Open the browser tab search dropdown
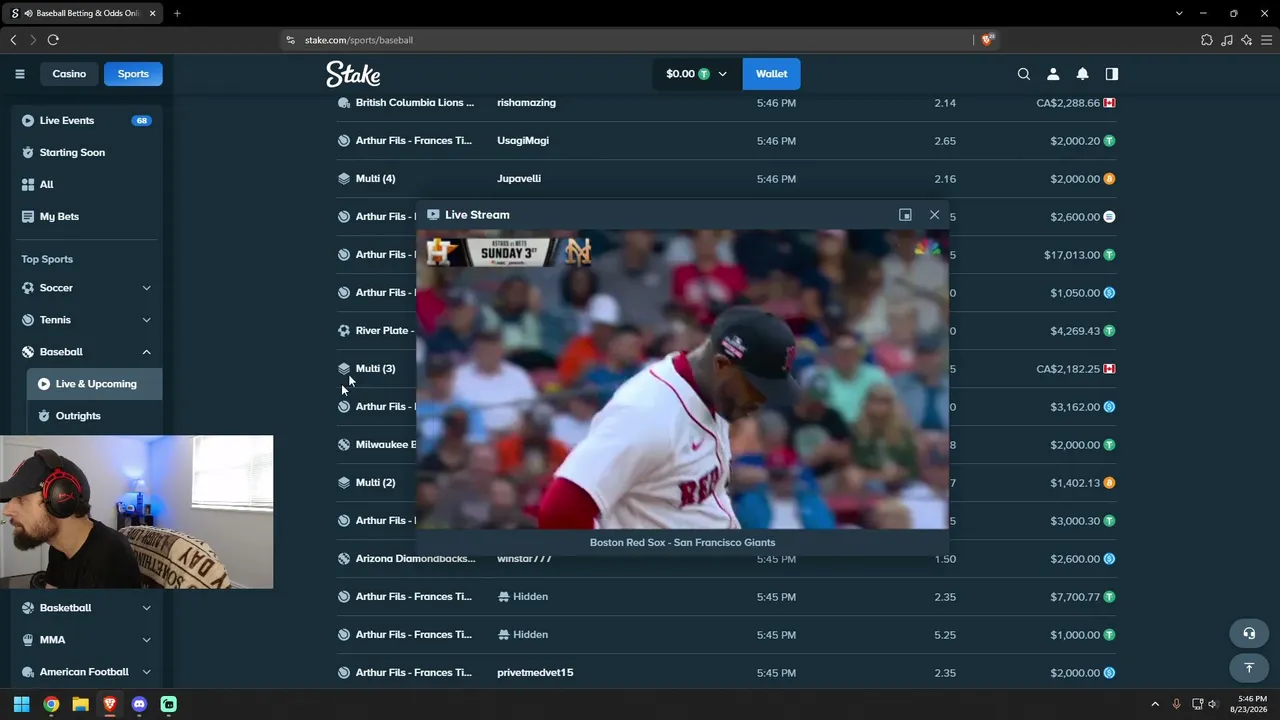The width and height of the screenshot is (1280, 720). point(1179,13)
